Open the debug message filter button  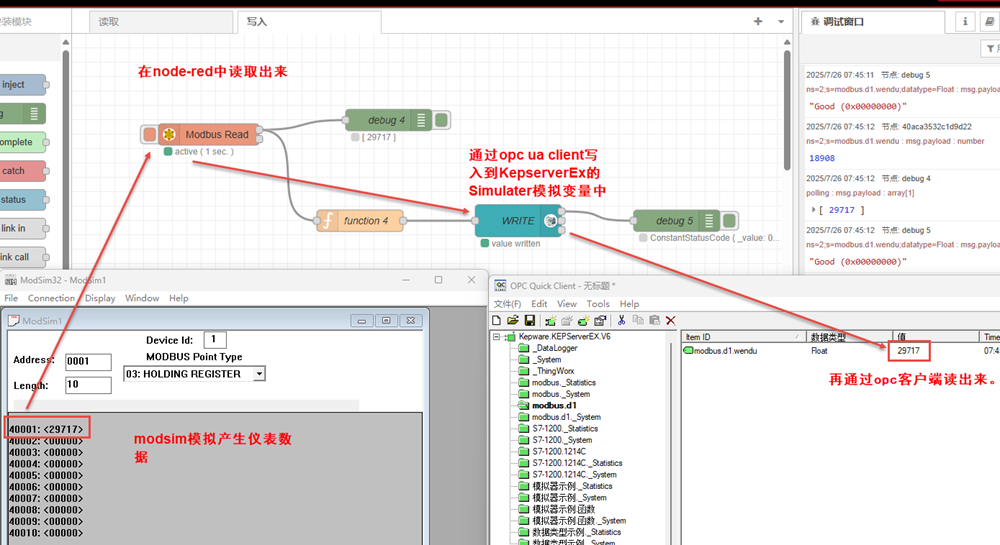coord(990,48)
